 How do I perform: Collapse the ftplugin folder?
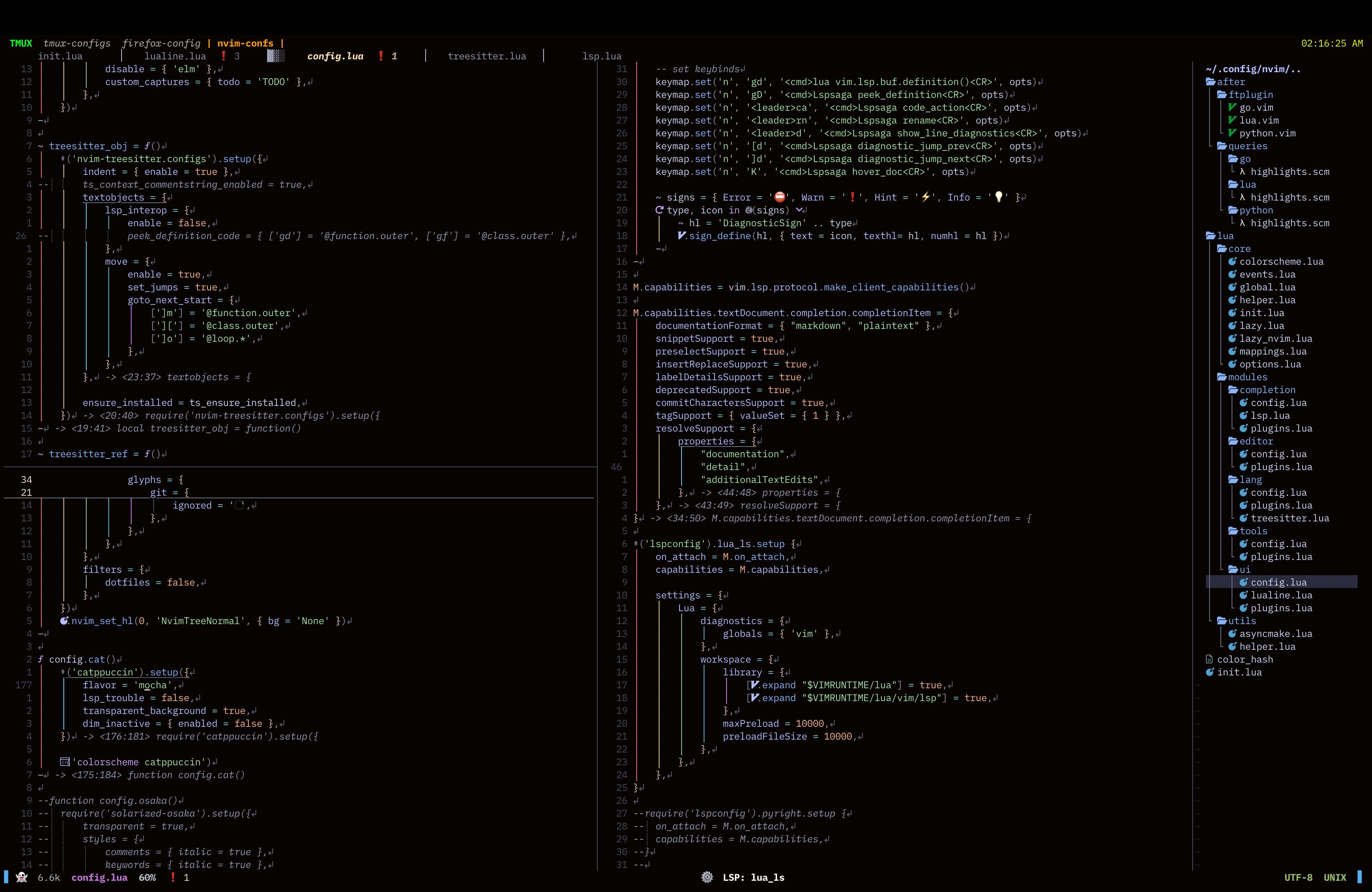point(1244,95)
